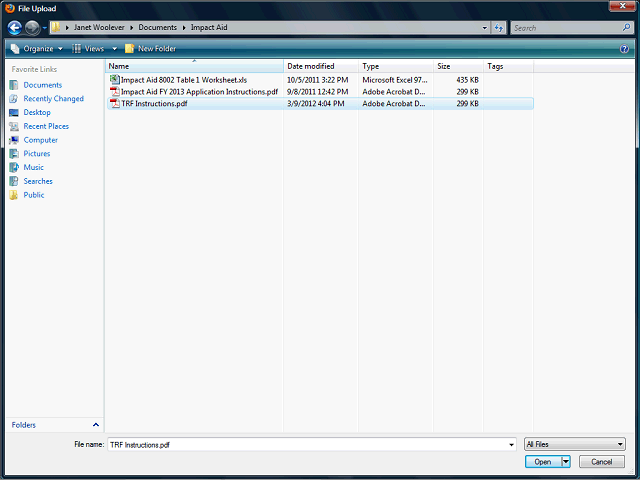Expand the File name dropdown arrow
Image resolution: width=640 pixels, height=480 pixels.
click(511, 444)
